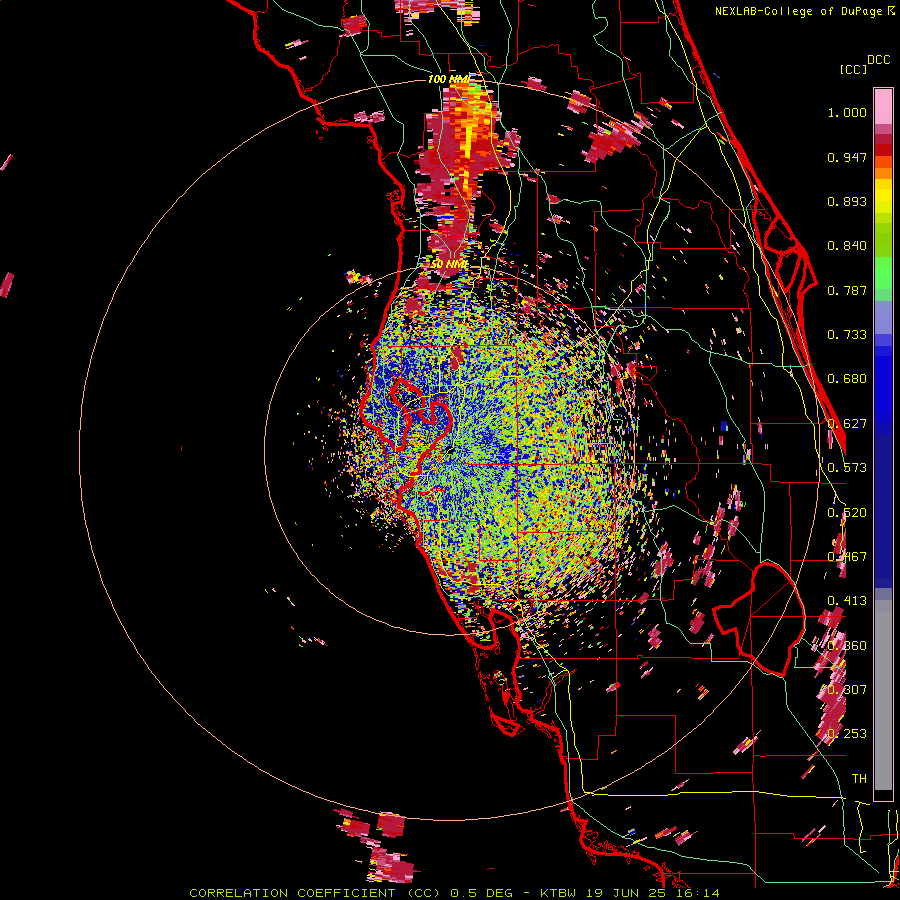Click the 0.840 scale value
Image resolution: width=900 pixels, height=900 pixels.
coord(847,246)
